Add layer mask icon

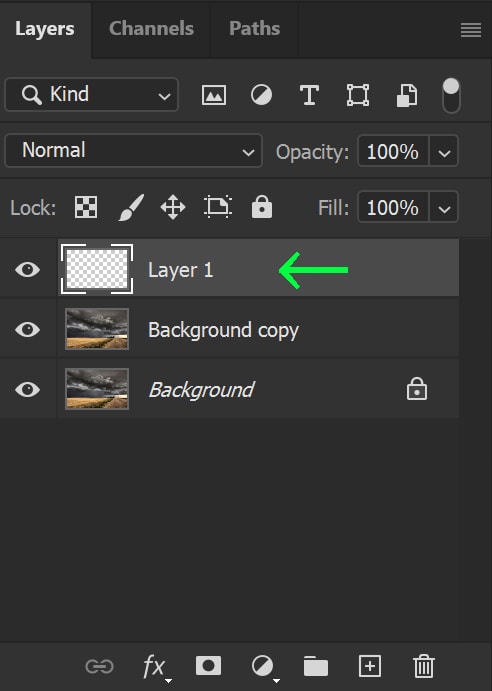pos(209,665)
